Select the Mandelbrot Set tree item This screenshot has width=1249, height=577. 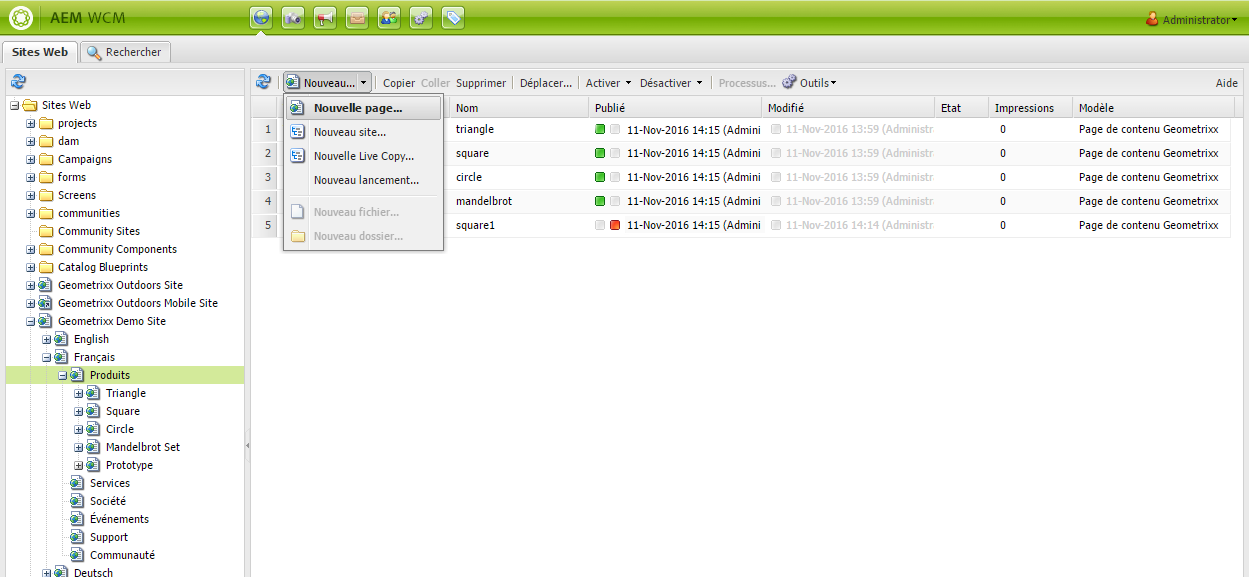pos(143,447)
